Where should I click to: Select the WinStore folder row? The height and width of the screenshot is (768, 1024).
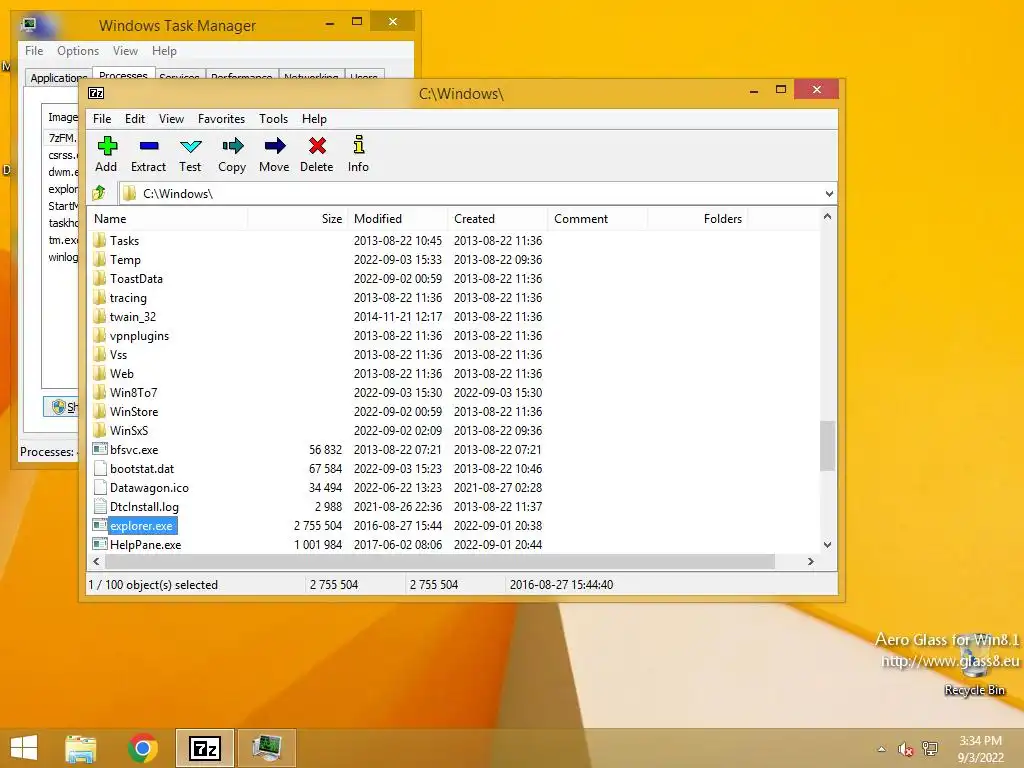point(455,411)
